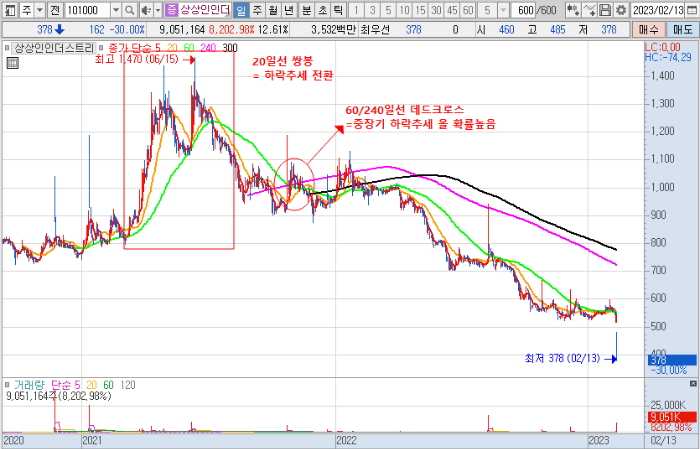Image resolution: width=700 pixels, height=449 pixels.
Task: Click the red 9,051K volume tag on the axis
Action: point(672,417)
